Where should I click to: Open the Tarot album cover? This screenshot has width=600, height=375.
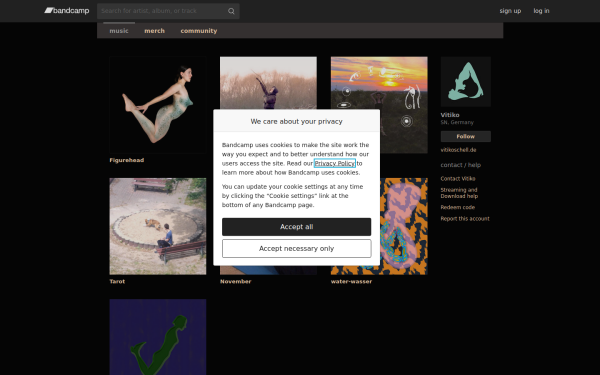click(x=158, y=226)
